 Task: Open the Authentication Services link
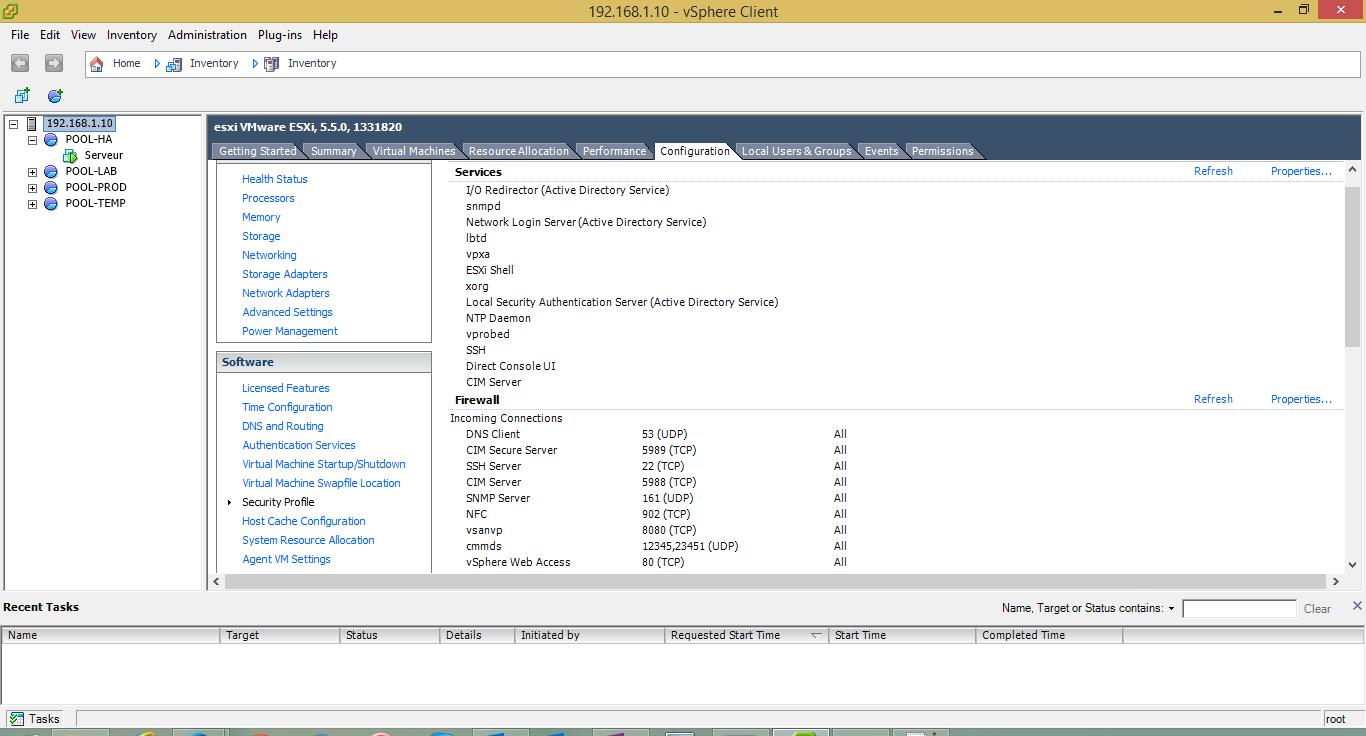coord(298,445)
